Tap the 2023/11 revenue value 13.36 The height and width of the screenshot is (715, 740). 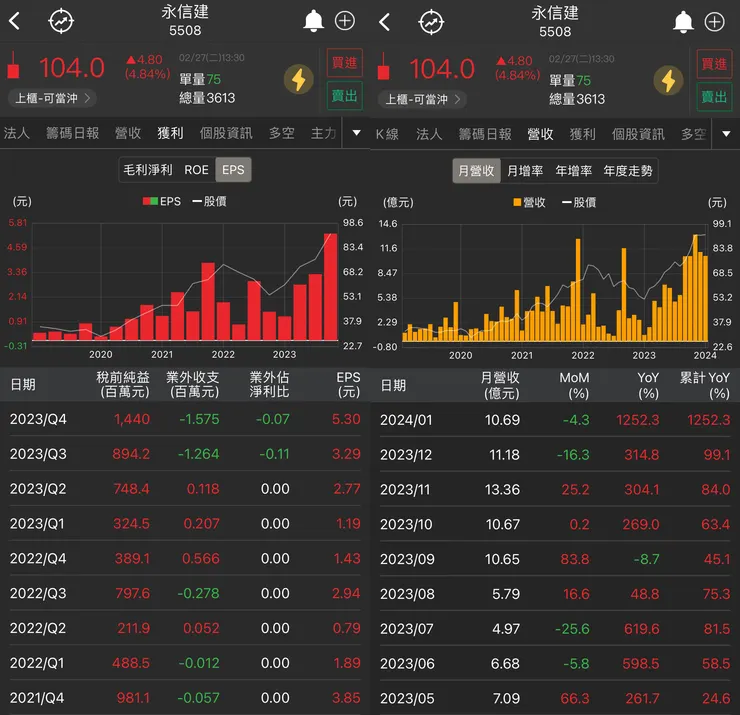tap(502, 490)
